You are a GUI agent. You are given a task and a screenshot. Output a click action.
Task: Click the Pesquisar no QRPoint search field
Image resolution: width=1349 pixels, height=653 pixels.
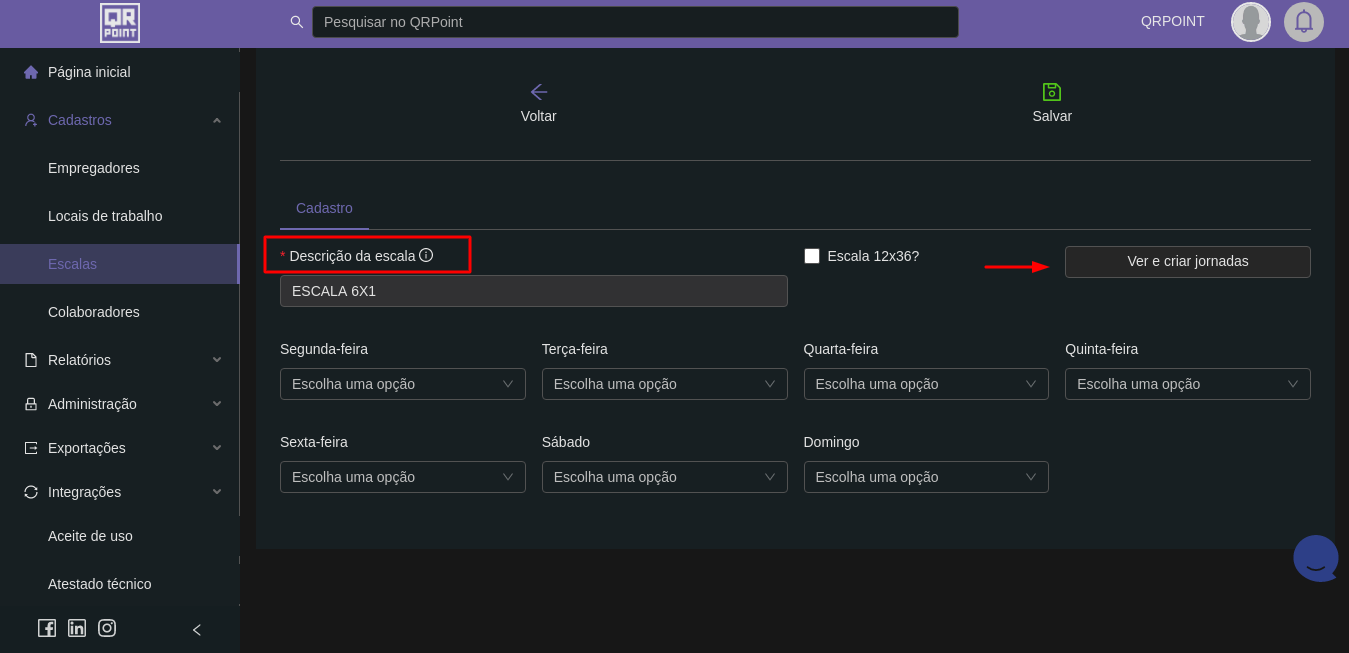[634, 22]
